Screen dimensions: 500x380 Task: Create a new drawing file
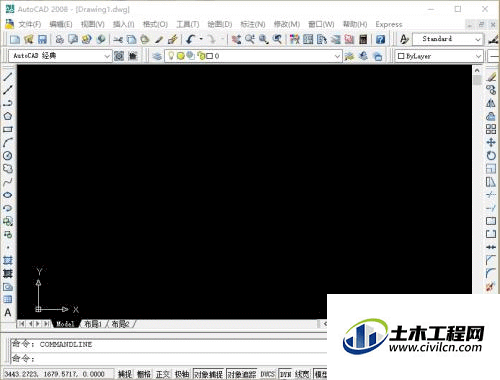tap(15, 40)
